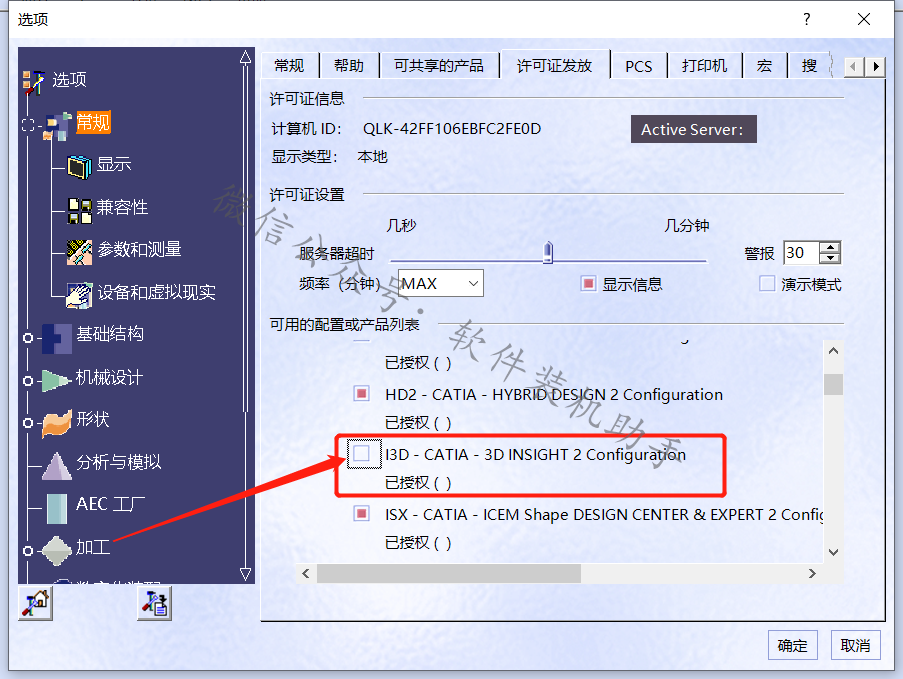Close the 选项 dialog window
This screenshot has height=679, width=903.
(863, 19)
